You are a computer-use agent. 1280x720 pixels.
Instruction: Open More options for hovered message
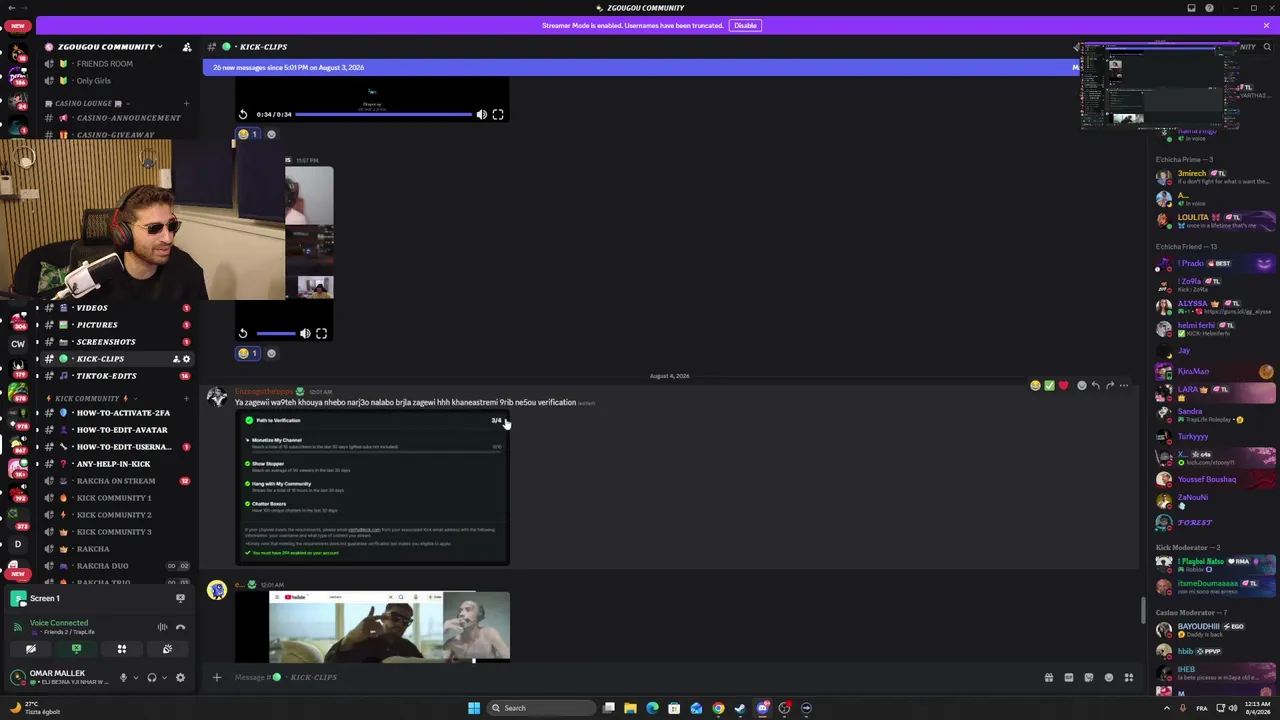(x=1124, y=385)
